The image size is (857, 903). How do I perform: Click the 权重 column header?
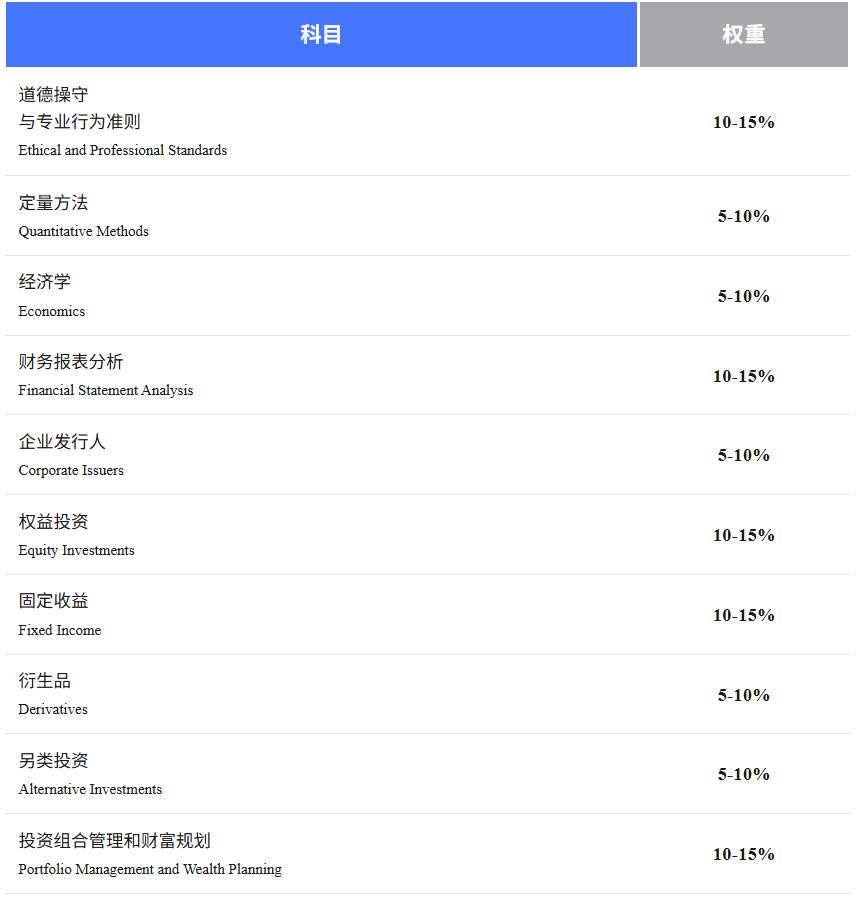tap(743, 35)
